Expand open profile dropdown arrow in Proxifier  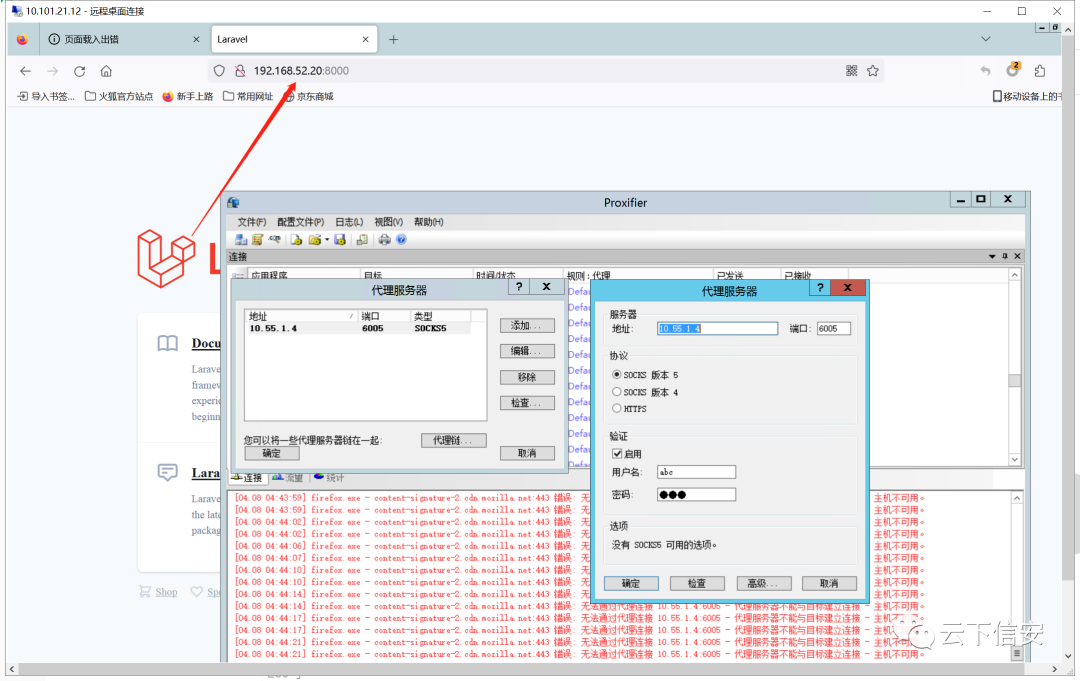[327, 240]
